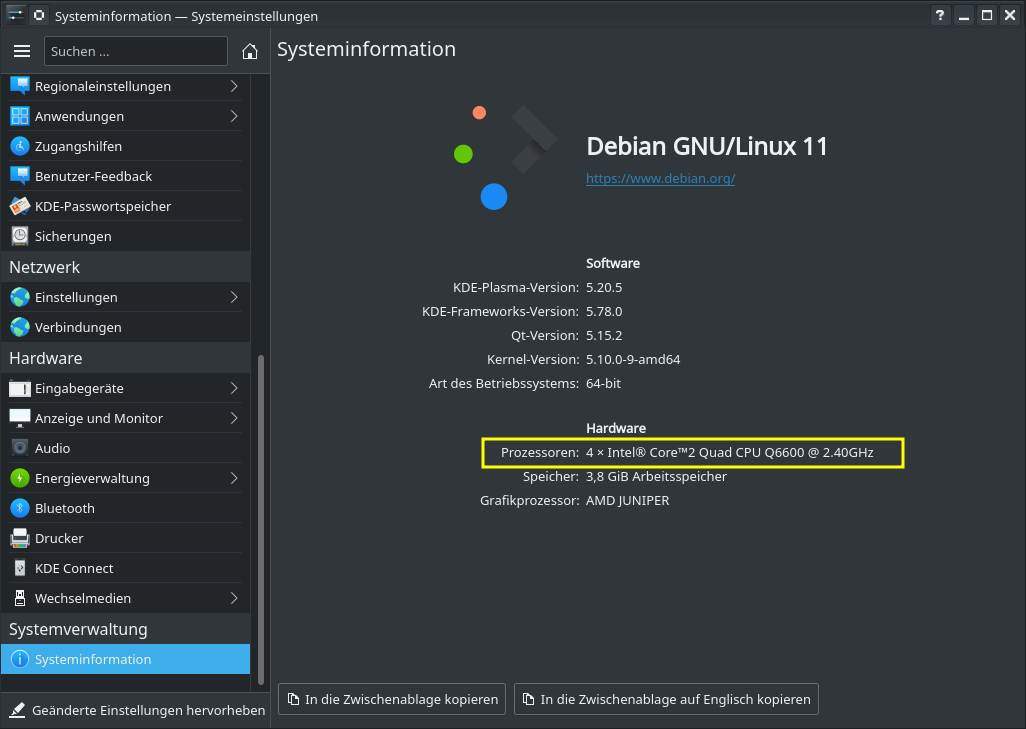Expand the network Einstellungen chevron
Screen dimensions: 1026x729
click(x=234, y=297)
